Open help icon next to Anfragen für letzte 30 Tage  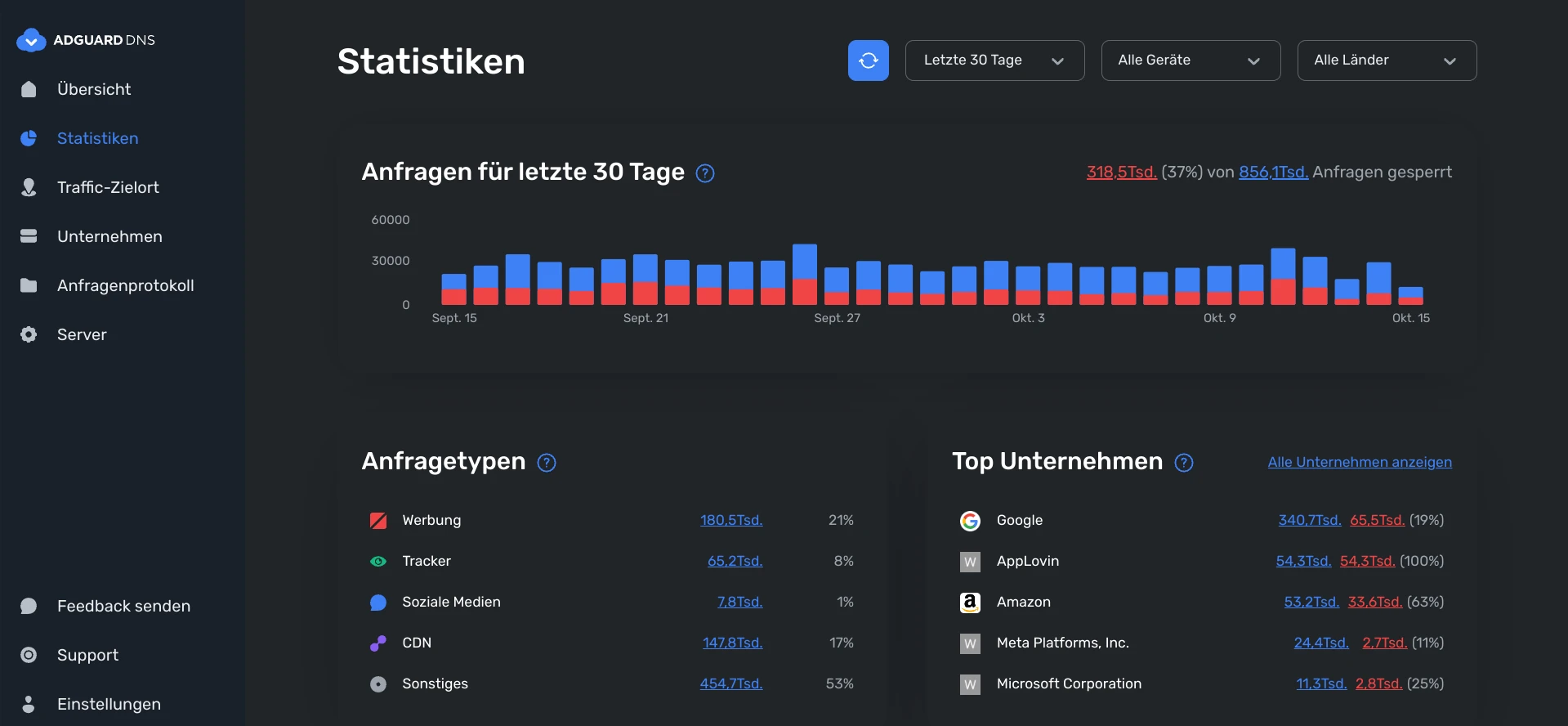[x=704, y=173]
